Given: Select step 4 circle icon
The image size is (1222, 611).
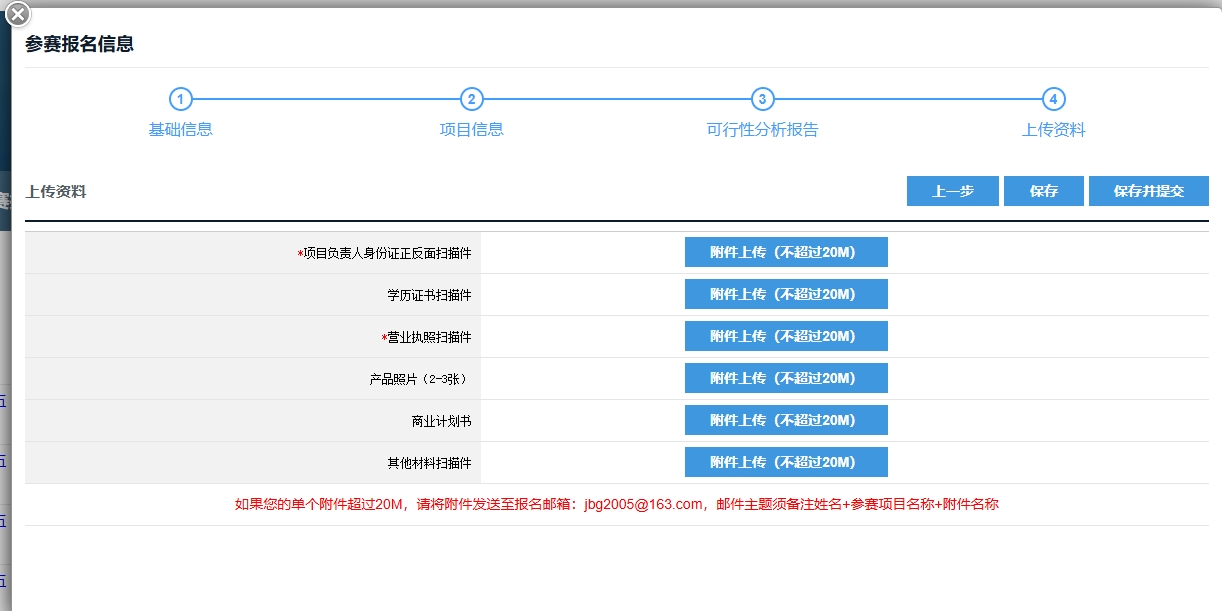Looking at the screenshot, I should click(1053, 99).
